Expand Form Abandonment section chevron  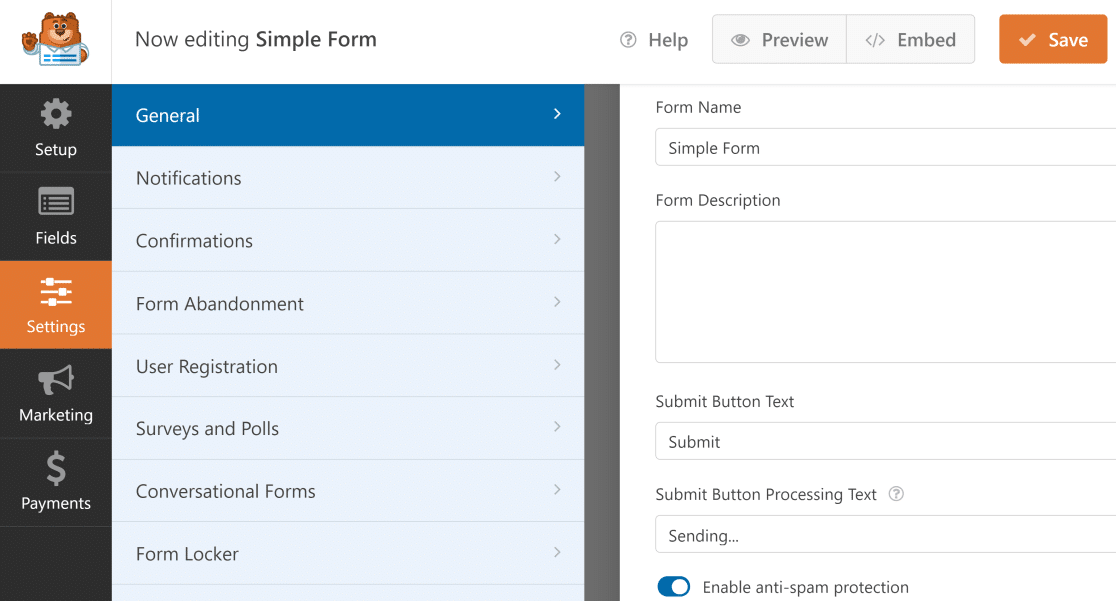[x=557, y=301]
